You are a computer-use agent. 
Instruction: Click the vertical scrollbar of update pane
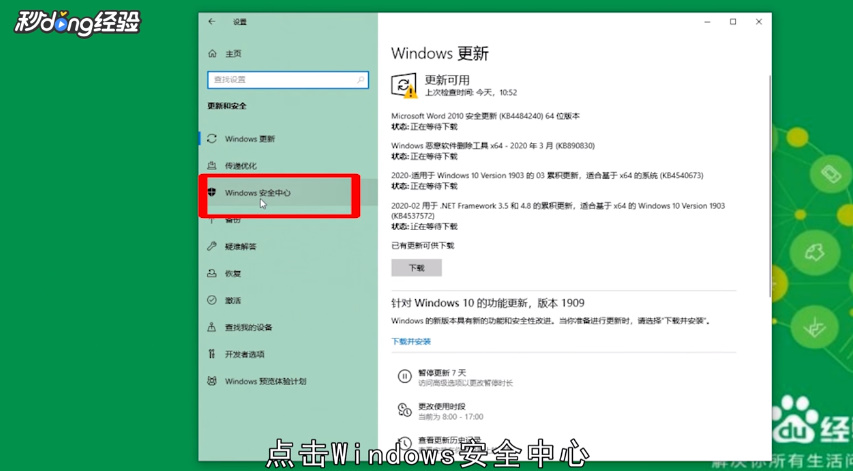click(x=770, y=185)
